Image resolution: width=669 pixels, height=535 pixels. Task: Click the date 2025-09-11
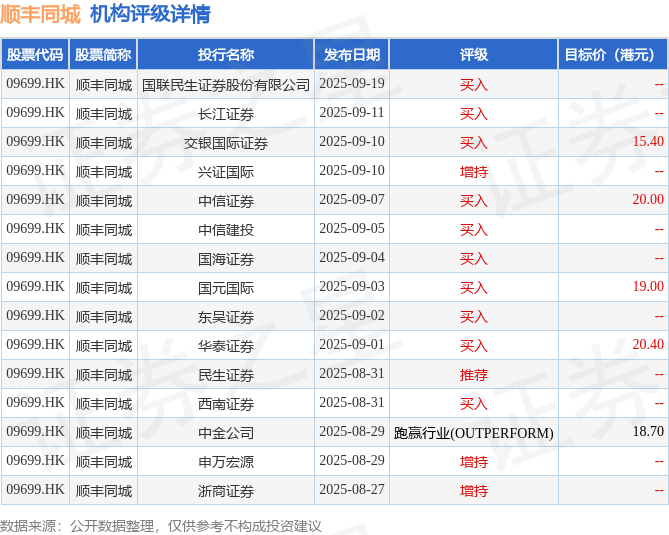[x=352, y=112]
